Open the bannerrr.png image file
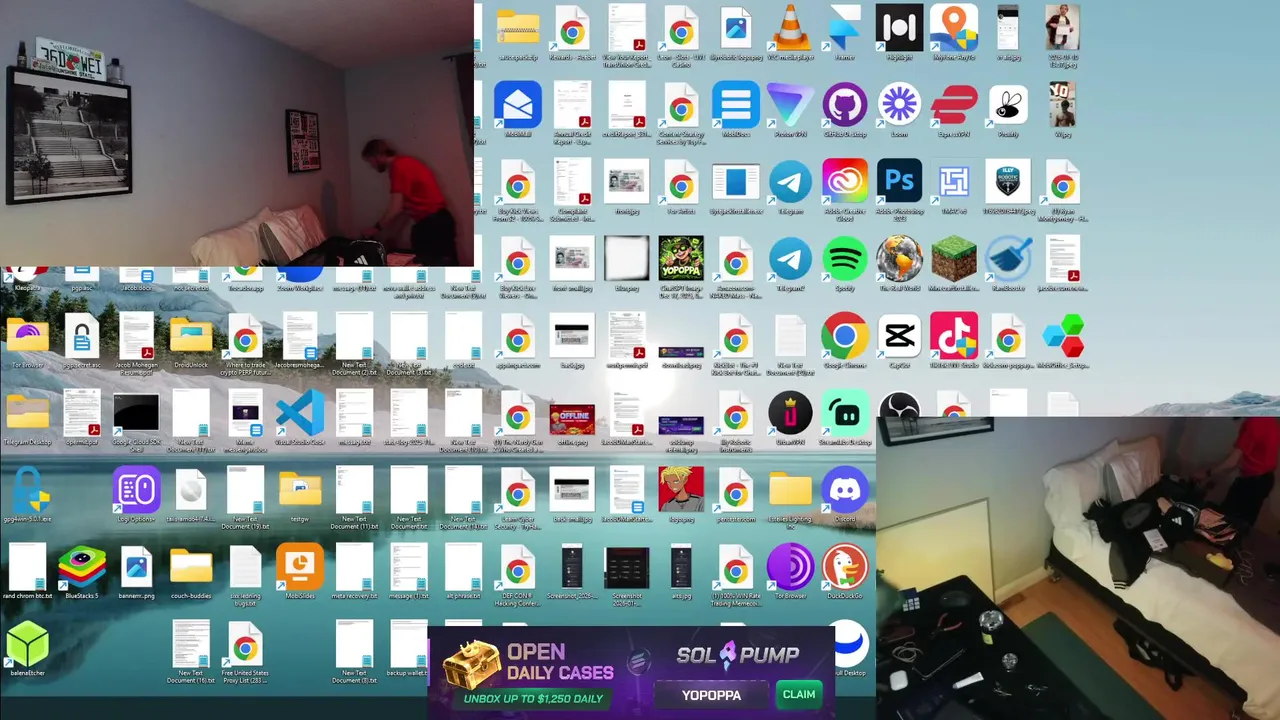This screenshot has height=720, width=1280. (136, 567)
